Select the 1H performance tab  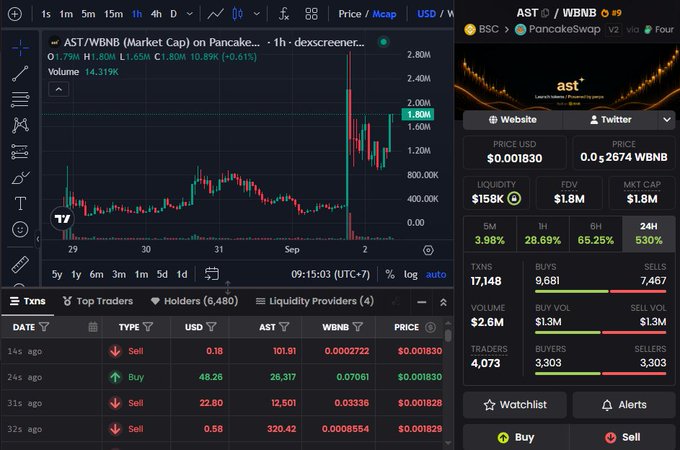[543, 234]
